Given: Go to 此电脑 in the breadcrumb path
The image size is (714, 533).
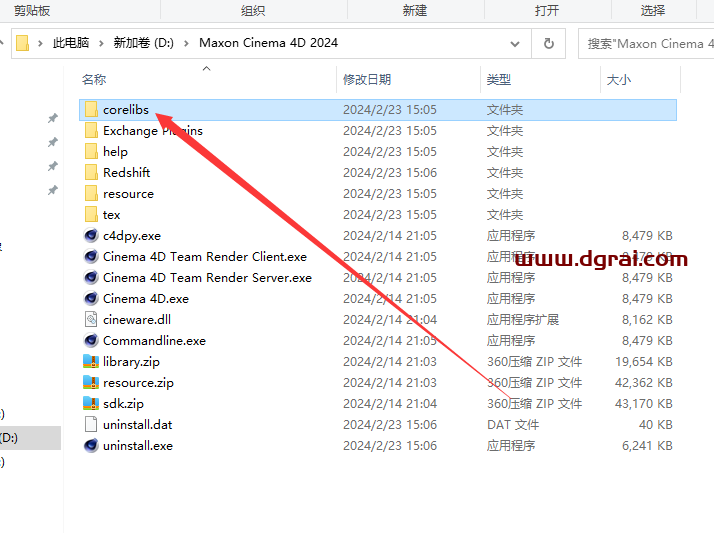Looking at the screenshot, I should (71, 43).
